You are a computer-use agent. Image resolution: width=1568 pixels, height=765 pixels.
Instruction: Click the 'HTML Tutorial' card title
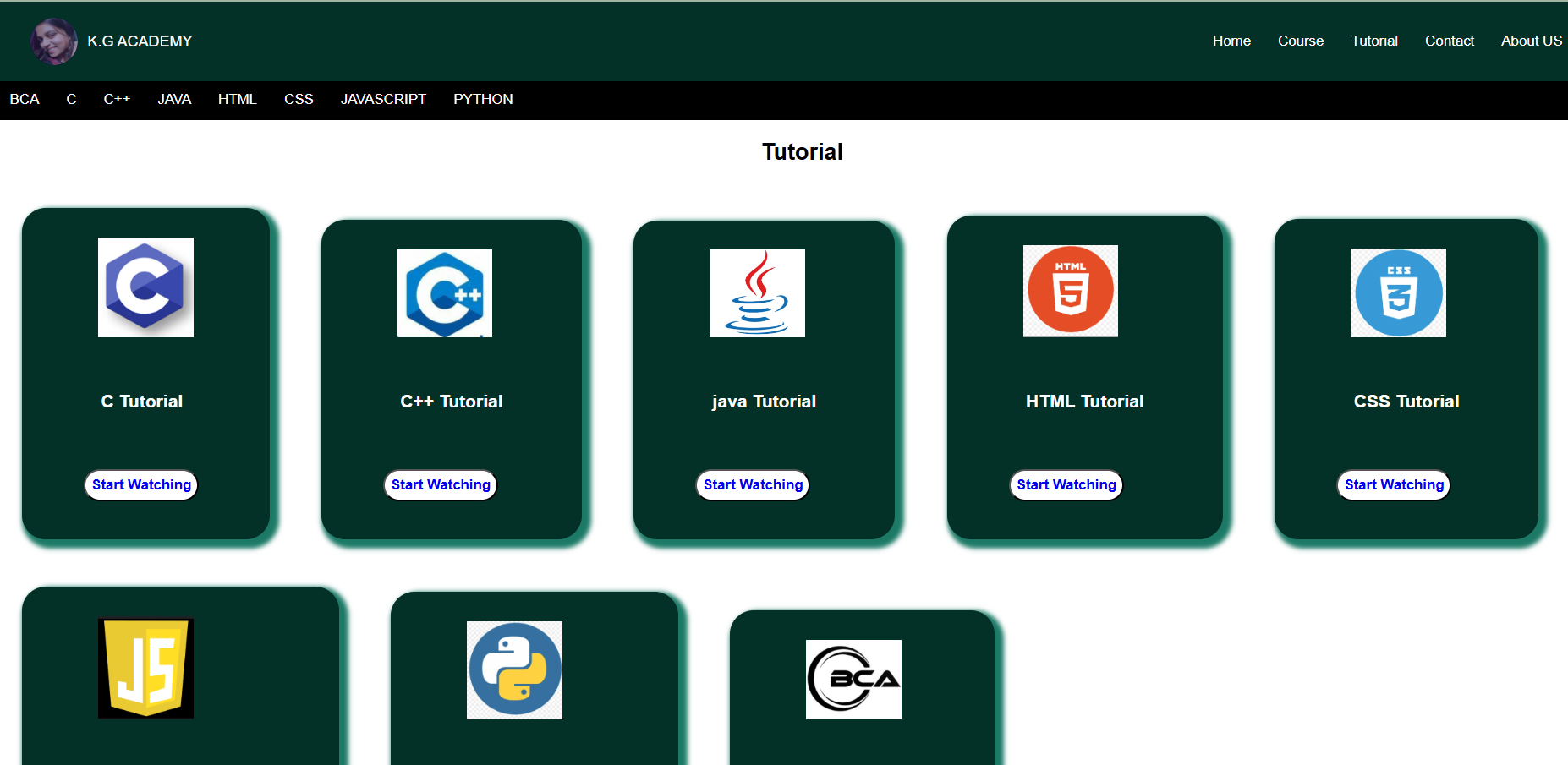(x=1085, y=402)
